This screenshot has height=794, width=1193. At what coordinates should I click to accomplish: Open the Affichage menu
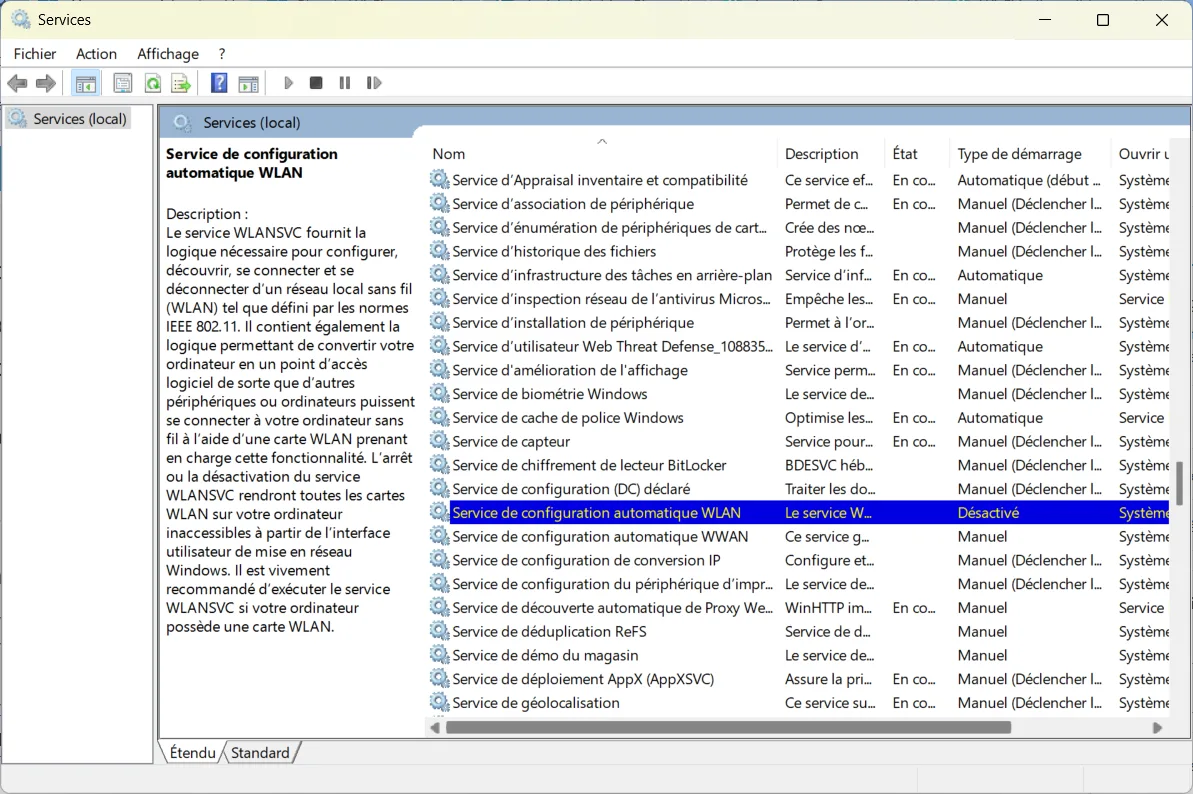[x=167, y=53]
